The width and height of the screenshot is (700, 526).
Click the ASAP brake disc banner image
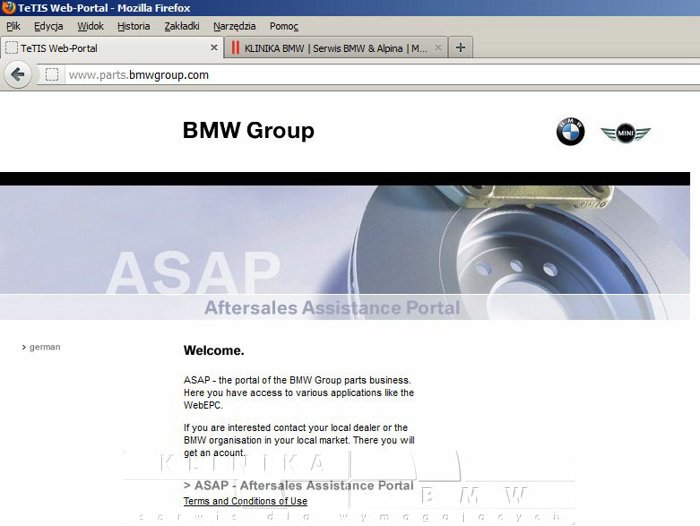tap(345, 252)
